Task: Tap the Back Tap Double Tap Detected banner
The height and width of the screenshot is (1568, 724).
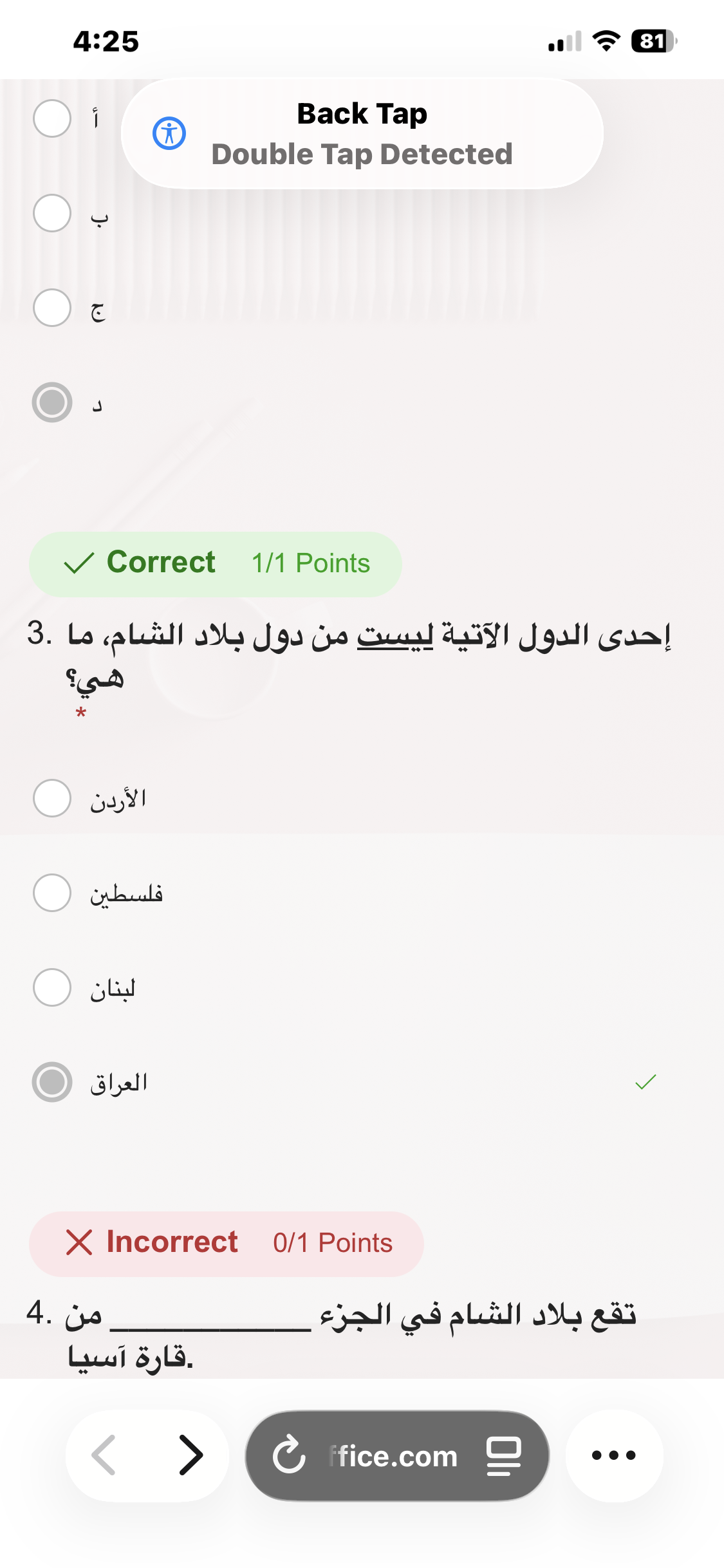Action: (x=362, y=134)
